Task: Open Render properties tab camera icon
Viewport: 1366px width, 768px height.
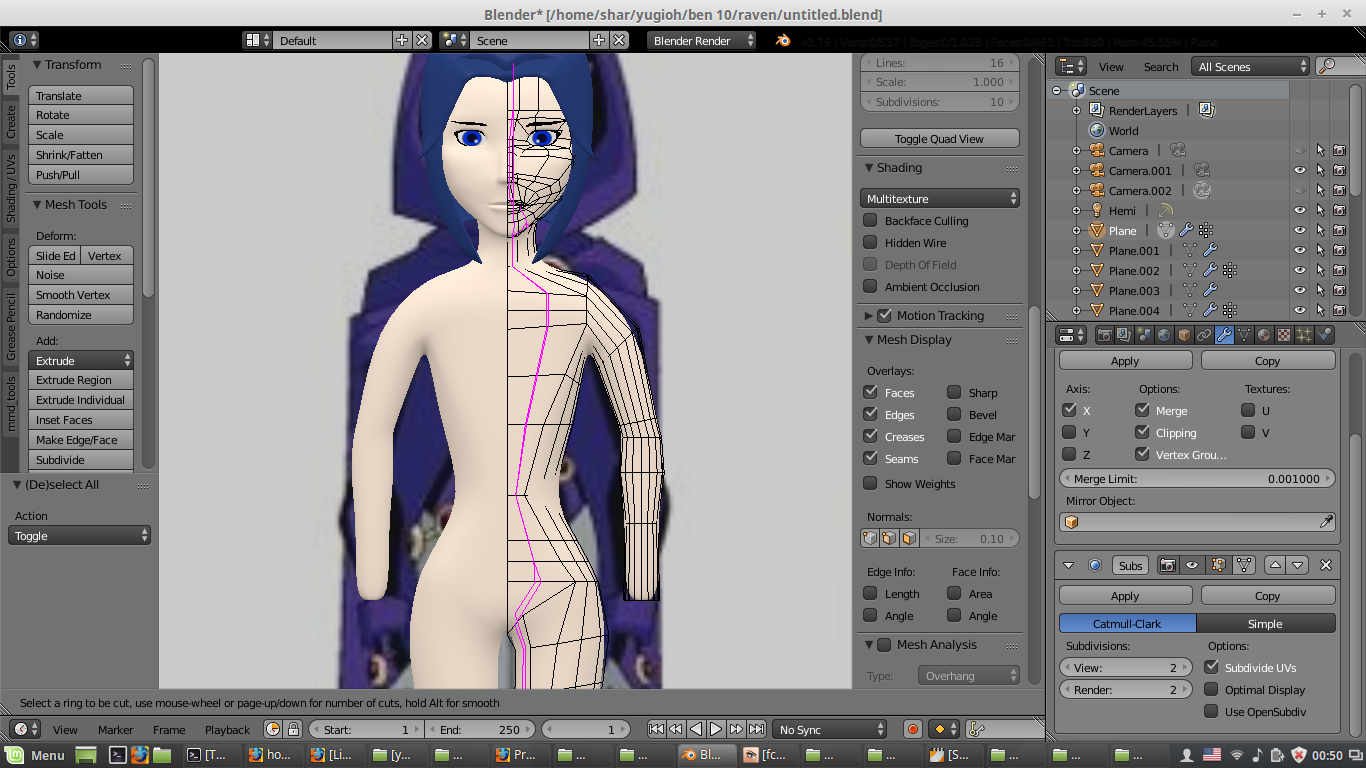Action: [1105, 335]
